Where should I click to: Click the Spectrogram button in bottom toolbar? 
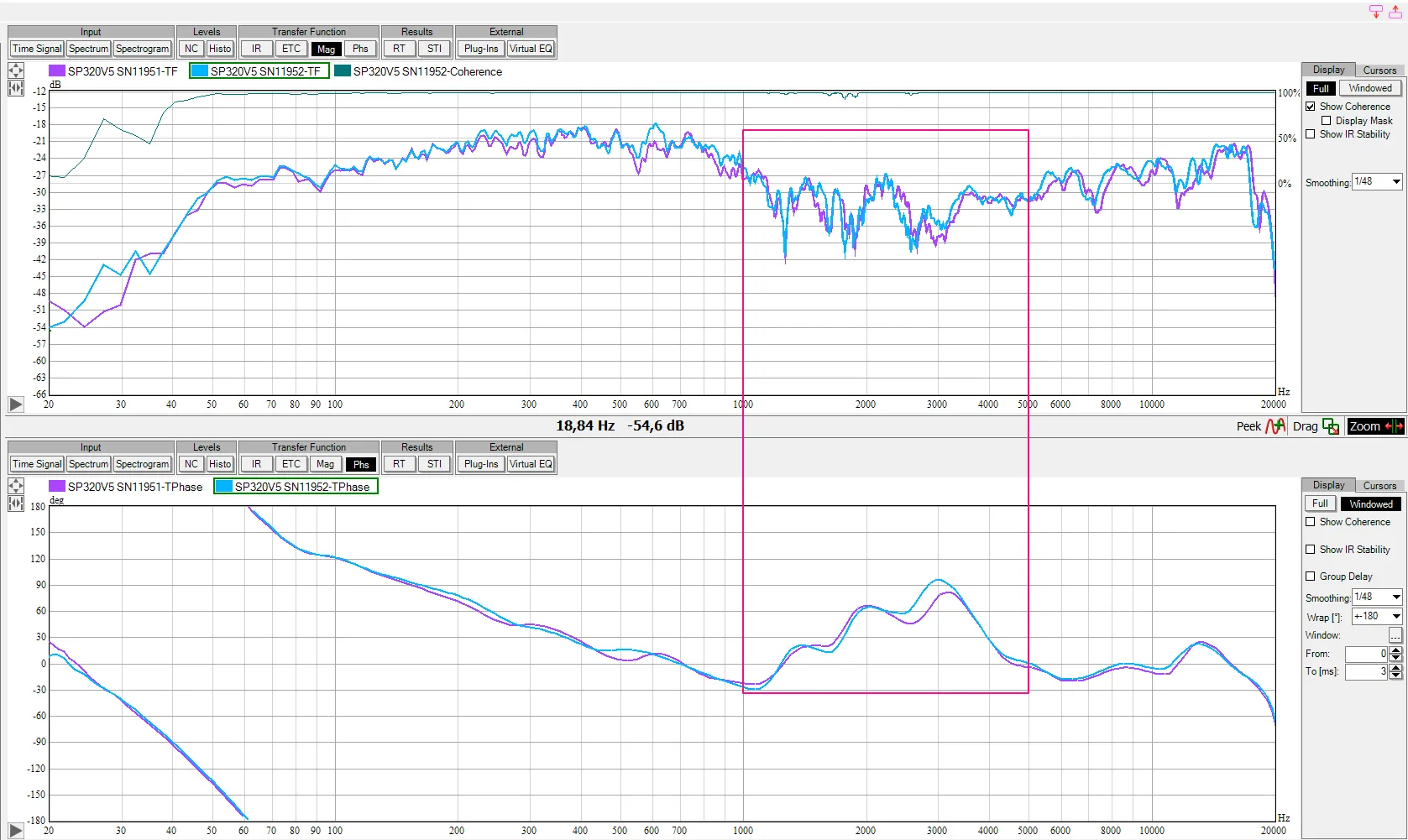pos(143,464)
